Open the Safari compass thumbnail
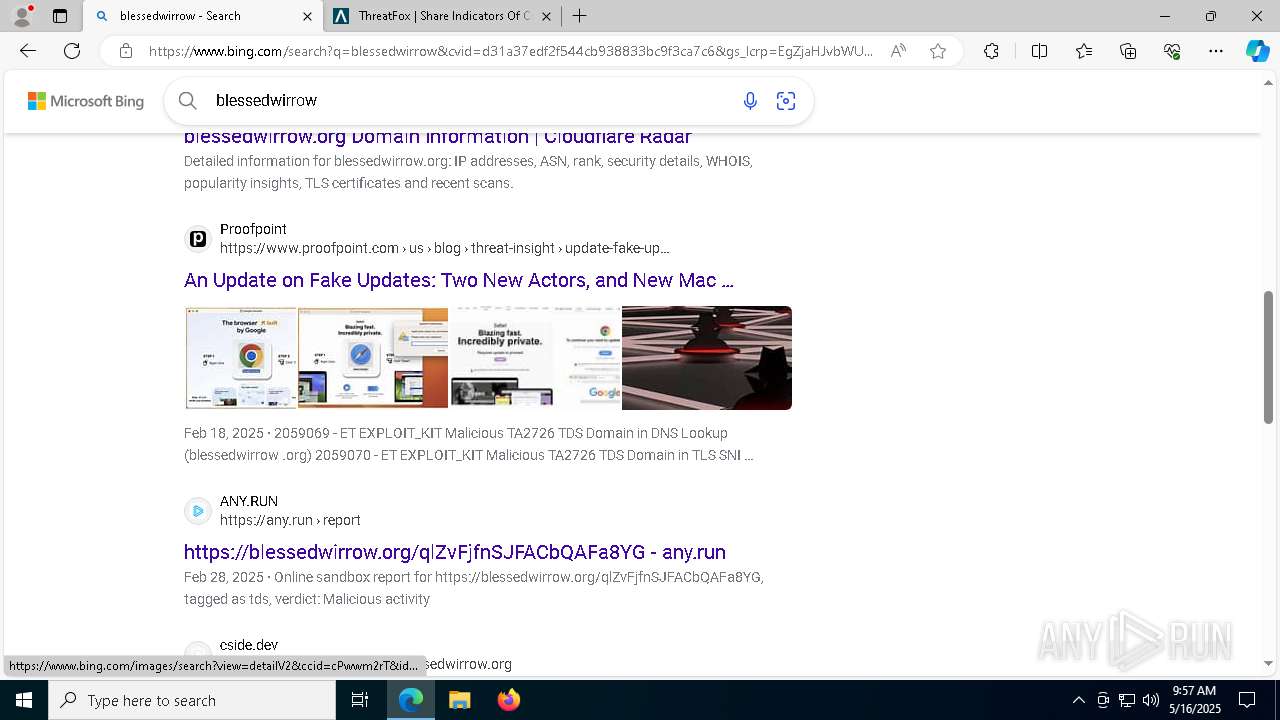Viewport: 1280px width, 720px height. click(x=373, y=358)
